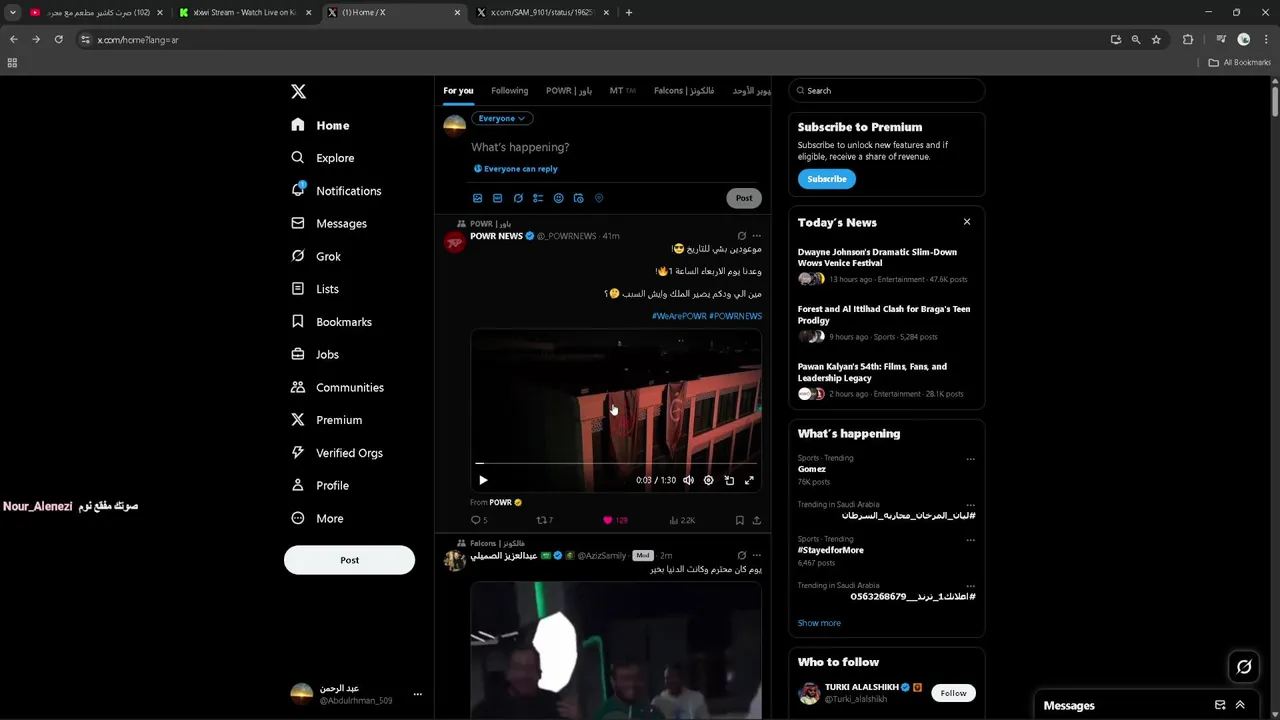Add media to the new post
1280x720 pixels.
pyautogui.click(x=478, y=198)
